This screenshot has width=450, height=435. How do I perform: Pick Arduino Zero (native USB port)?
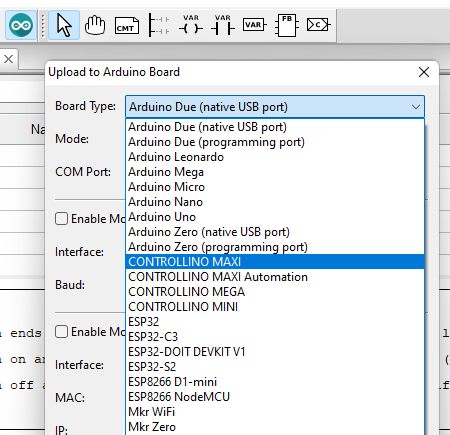[x=275, y=232]
